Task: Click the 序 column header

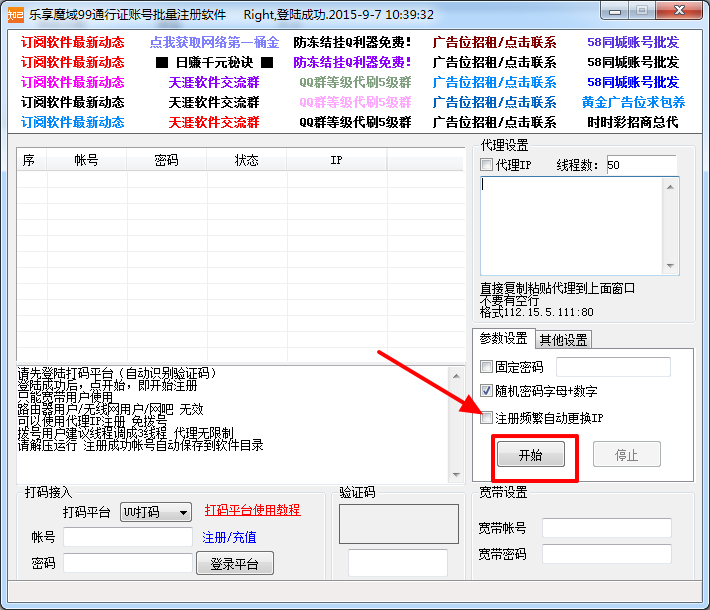Action: coord(31,160)
